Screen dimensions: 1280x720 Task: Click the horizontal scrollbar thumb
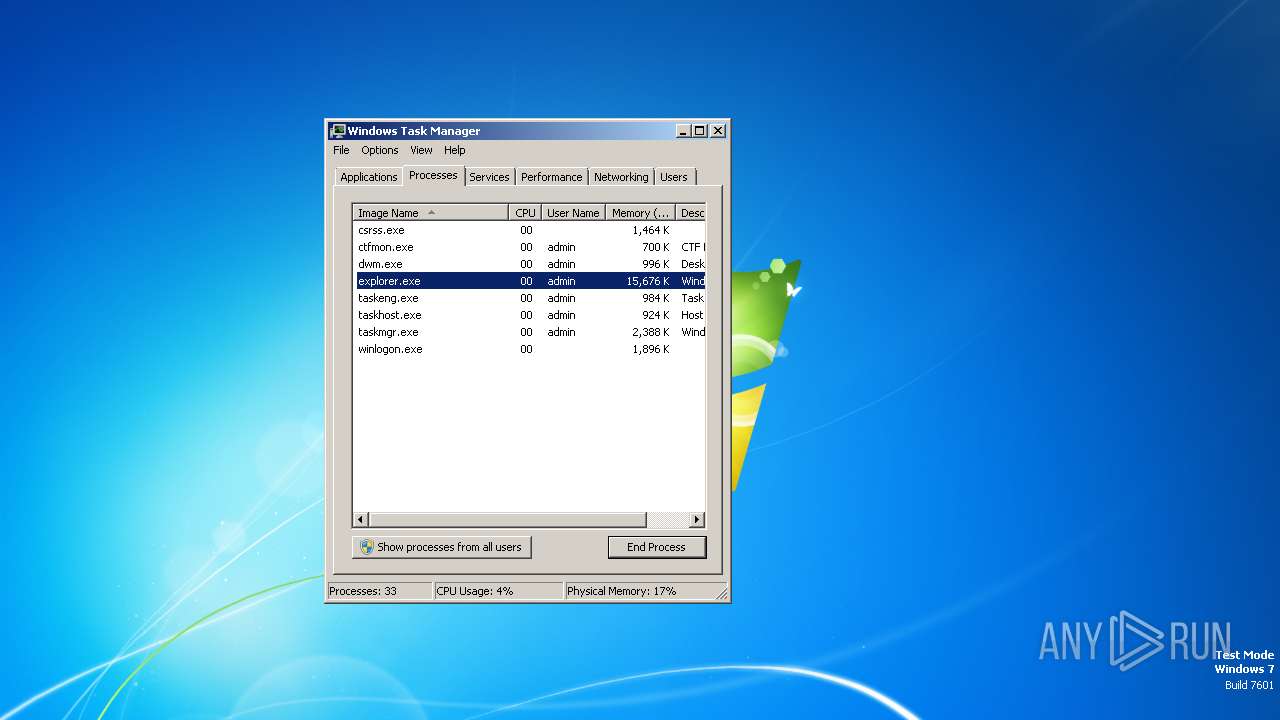[508, 520]
